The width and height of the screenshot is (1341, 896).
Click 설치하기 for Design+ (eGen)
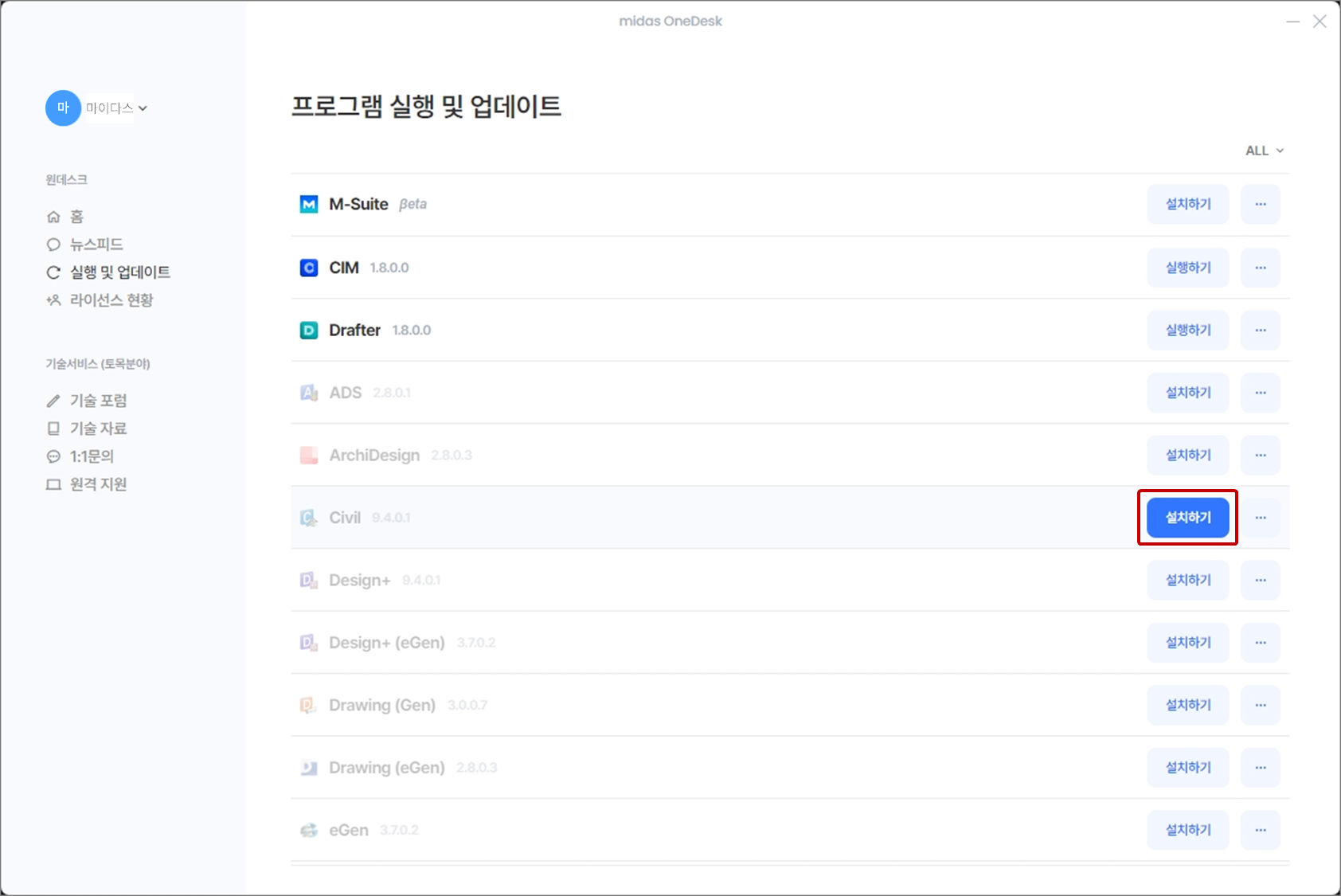pos(1188,643)
